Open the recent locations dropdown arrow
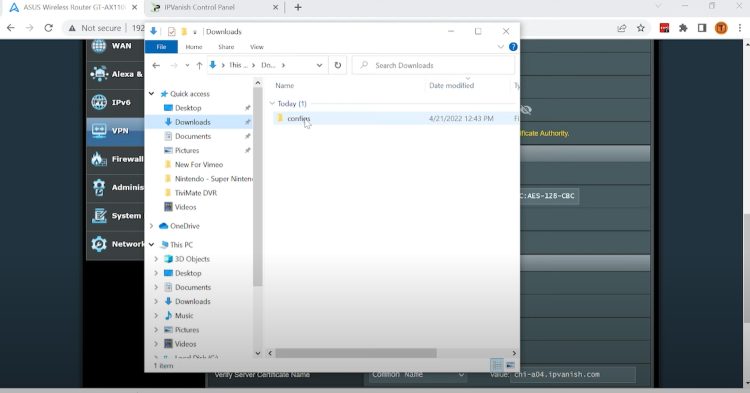 pos(187,66)
